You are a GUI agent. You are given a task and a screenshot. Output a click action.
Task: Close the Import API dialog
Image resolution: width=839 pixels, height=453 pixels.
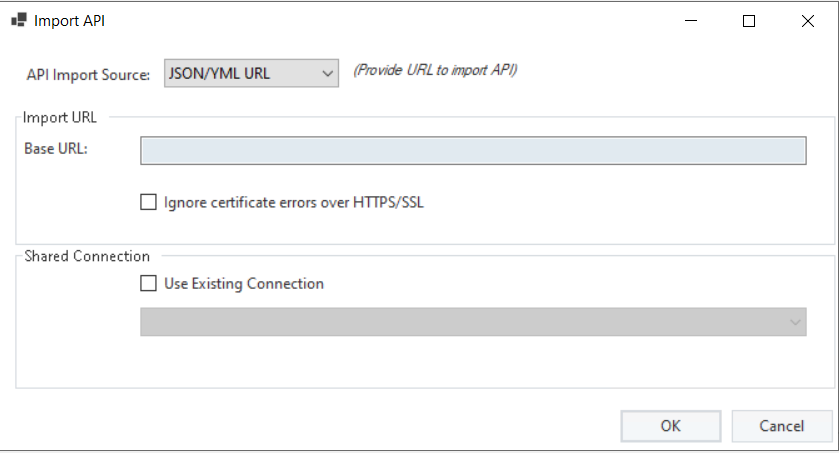point(807,20)
